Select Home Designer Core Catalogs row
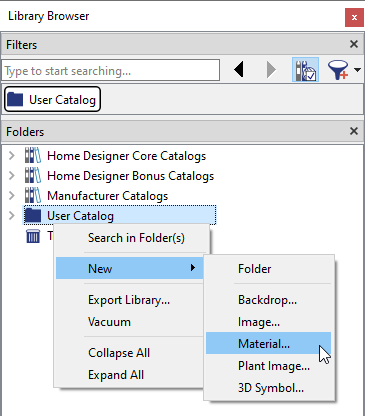 coord(126,156)
